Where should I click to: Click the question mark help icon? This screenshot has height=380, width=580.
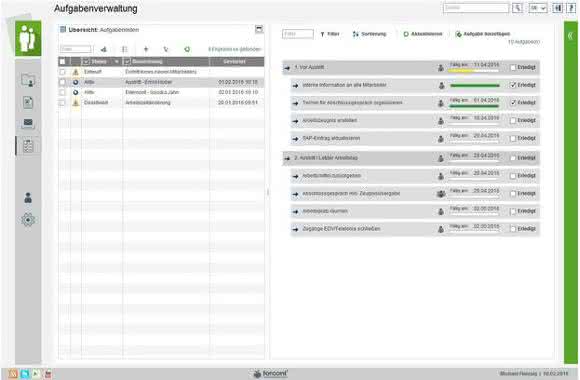click(571, 8)
